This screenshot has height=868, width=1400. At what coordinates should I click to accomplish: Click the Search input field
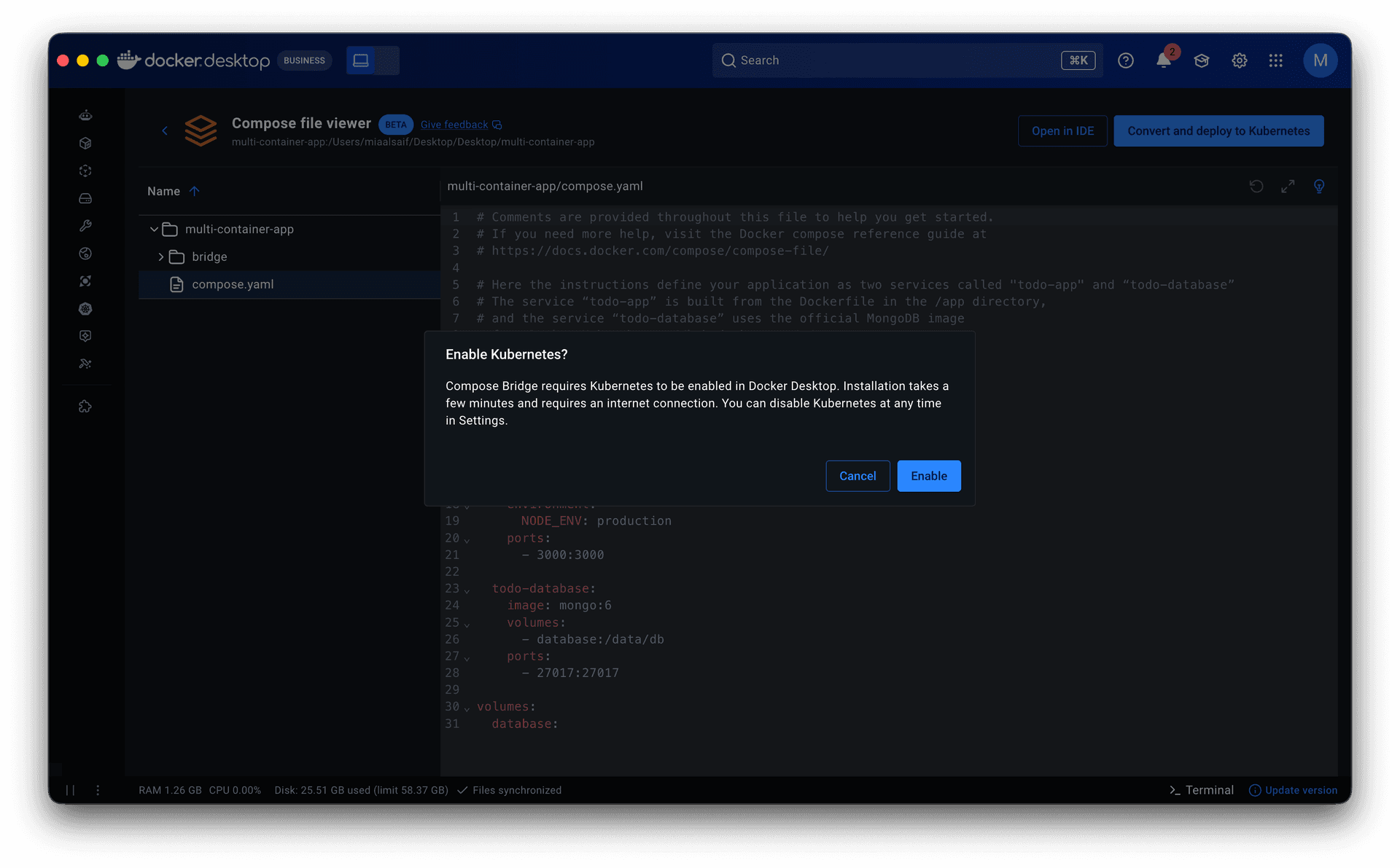890,60
